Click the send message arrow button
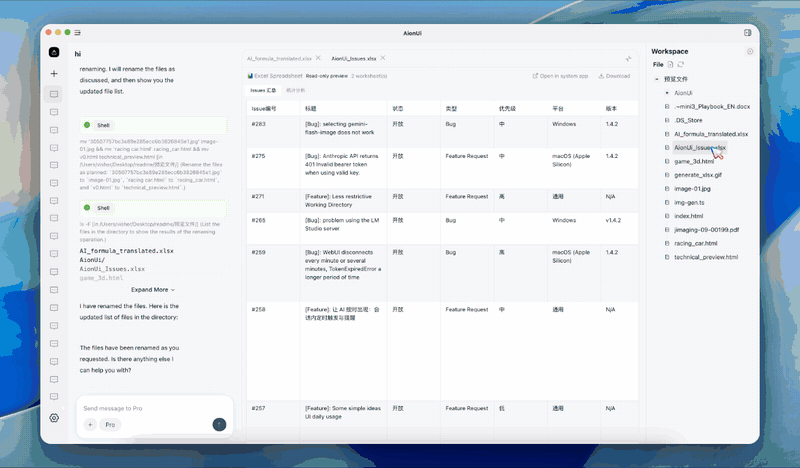800x468 pixels. (219, 424)
